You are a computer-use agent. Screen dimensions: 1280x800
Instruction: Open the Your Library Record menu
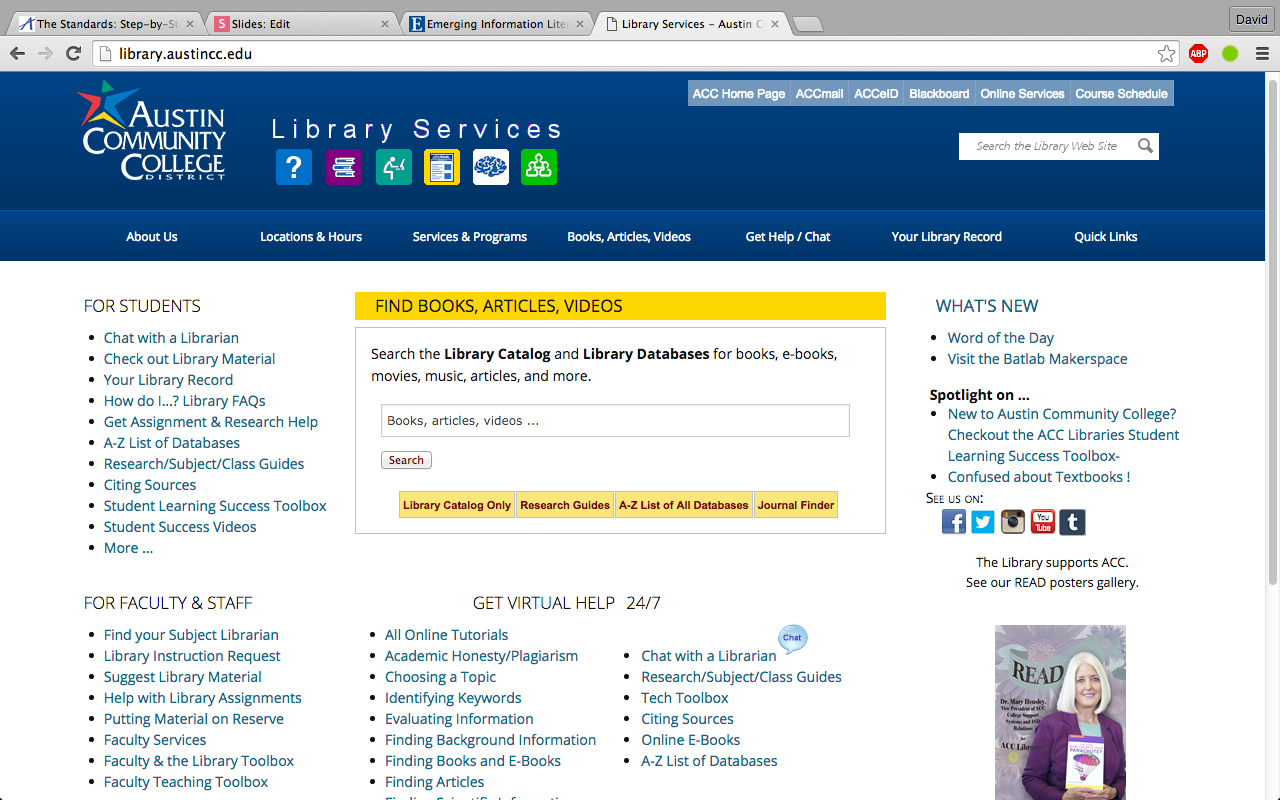pyautogui.click(x=947, y=237)
